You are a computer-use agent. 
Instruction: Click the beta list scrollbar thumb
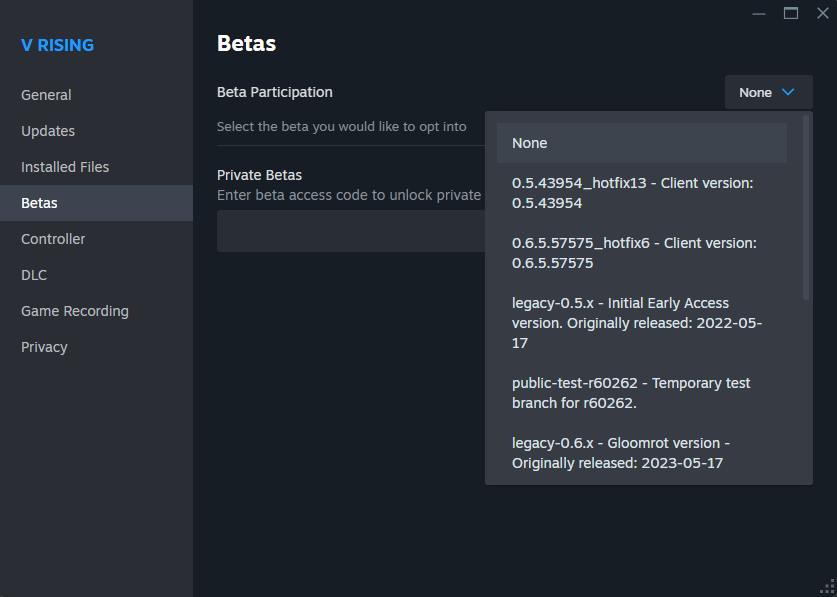806,207
